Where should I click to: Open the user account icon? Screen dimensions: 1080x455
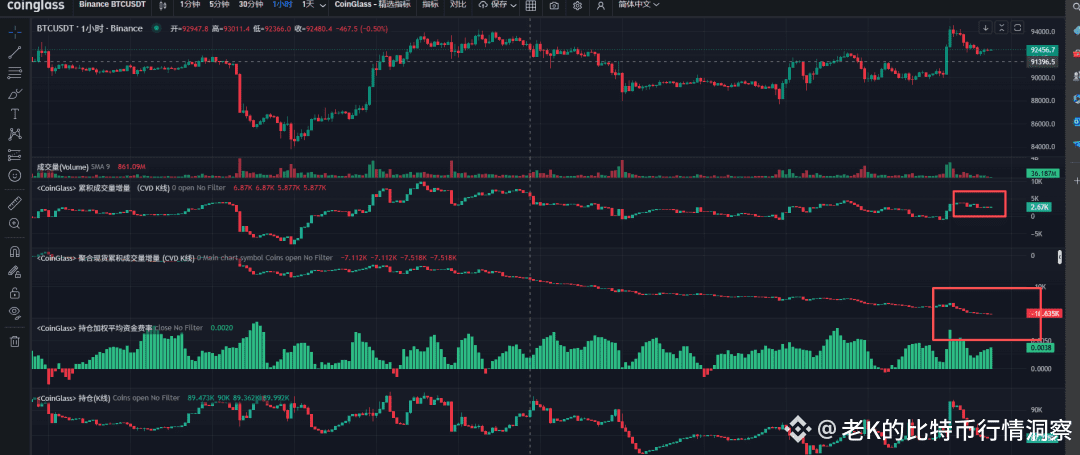tap(601, 5)
